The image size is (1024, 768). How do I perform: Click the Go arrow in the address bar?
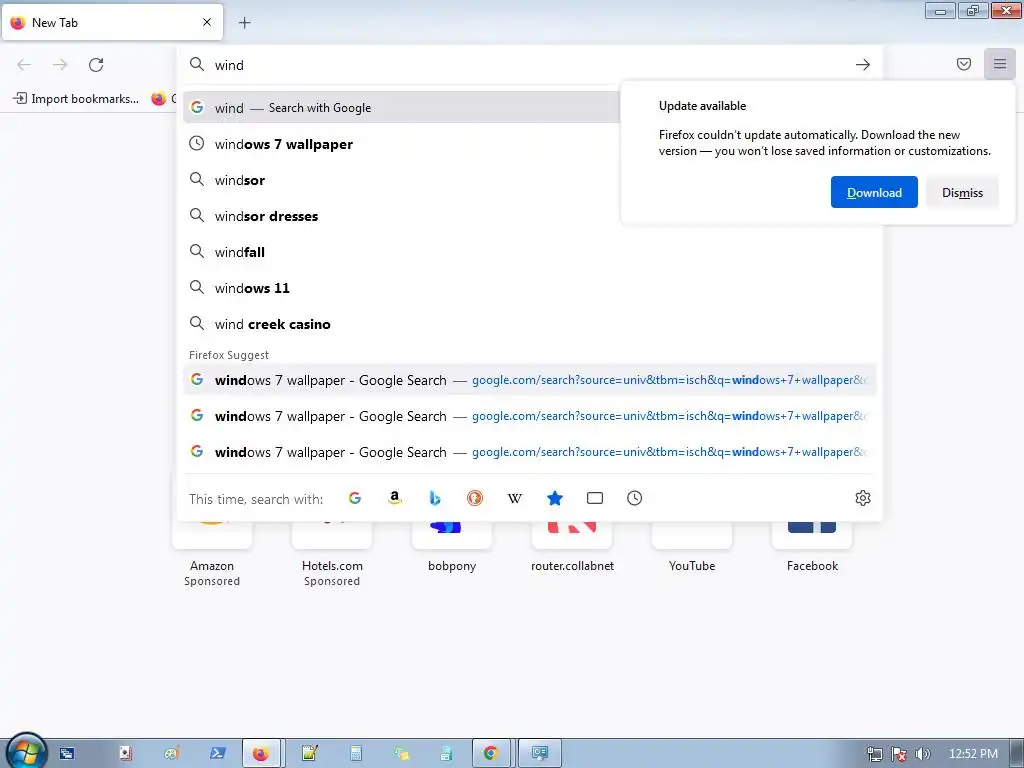coord(863,65)
